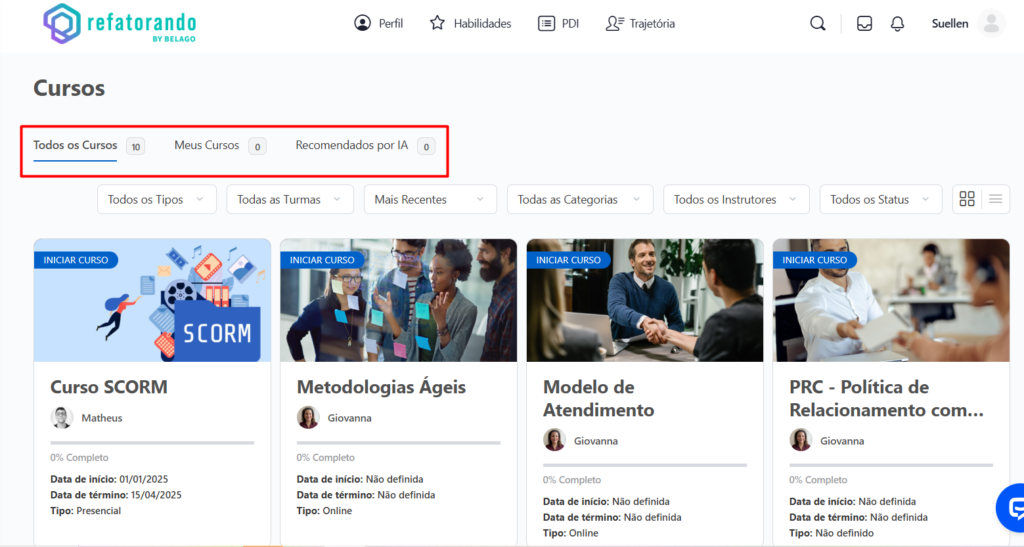Open Suellen's user avatar
This screenshot has width=1024, height=547.
pyautogui.click(x=991, y=24)
